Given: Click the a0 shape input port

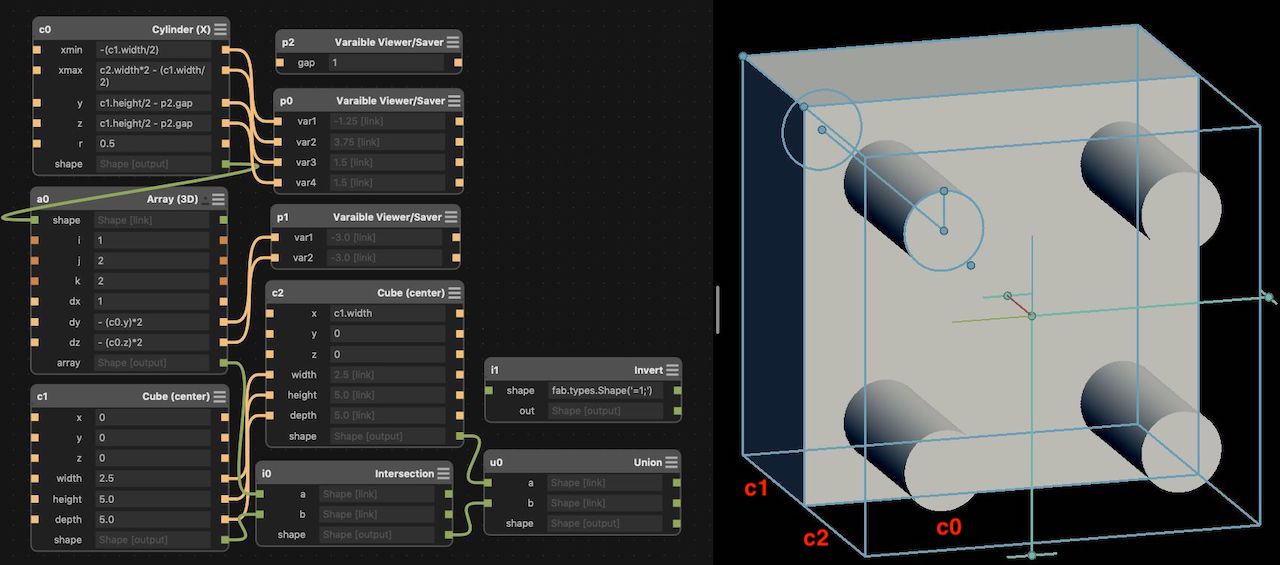Looking at the screenshot, I should pyautogui.click(x=37, y=220).
